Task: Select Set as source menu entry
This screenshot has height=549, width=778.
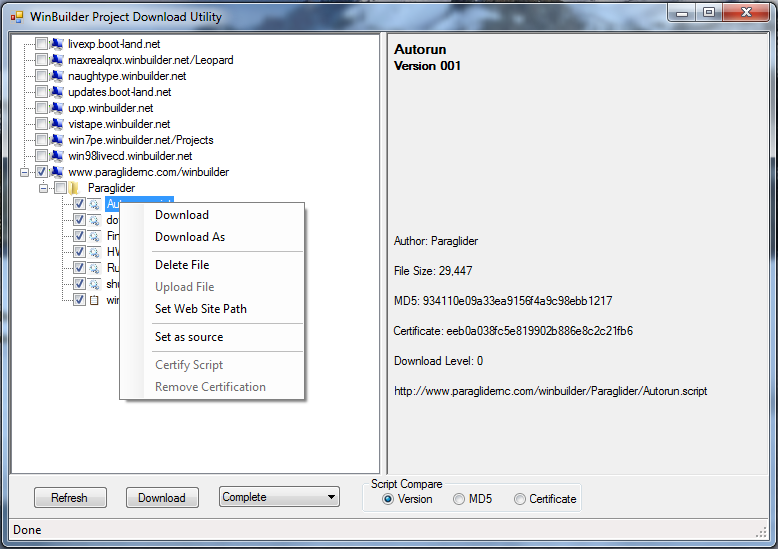Action: coord(189,337)
